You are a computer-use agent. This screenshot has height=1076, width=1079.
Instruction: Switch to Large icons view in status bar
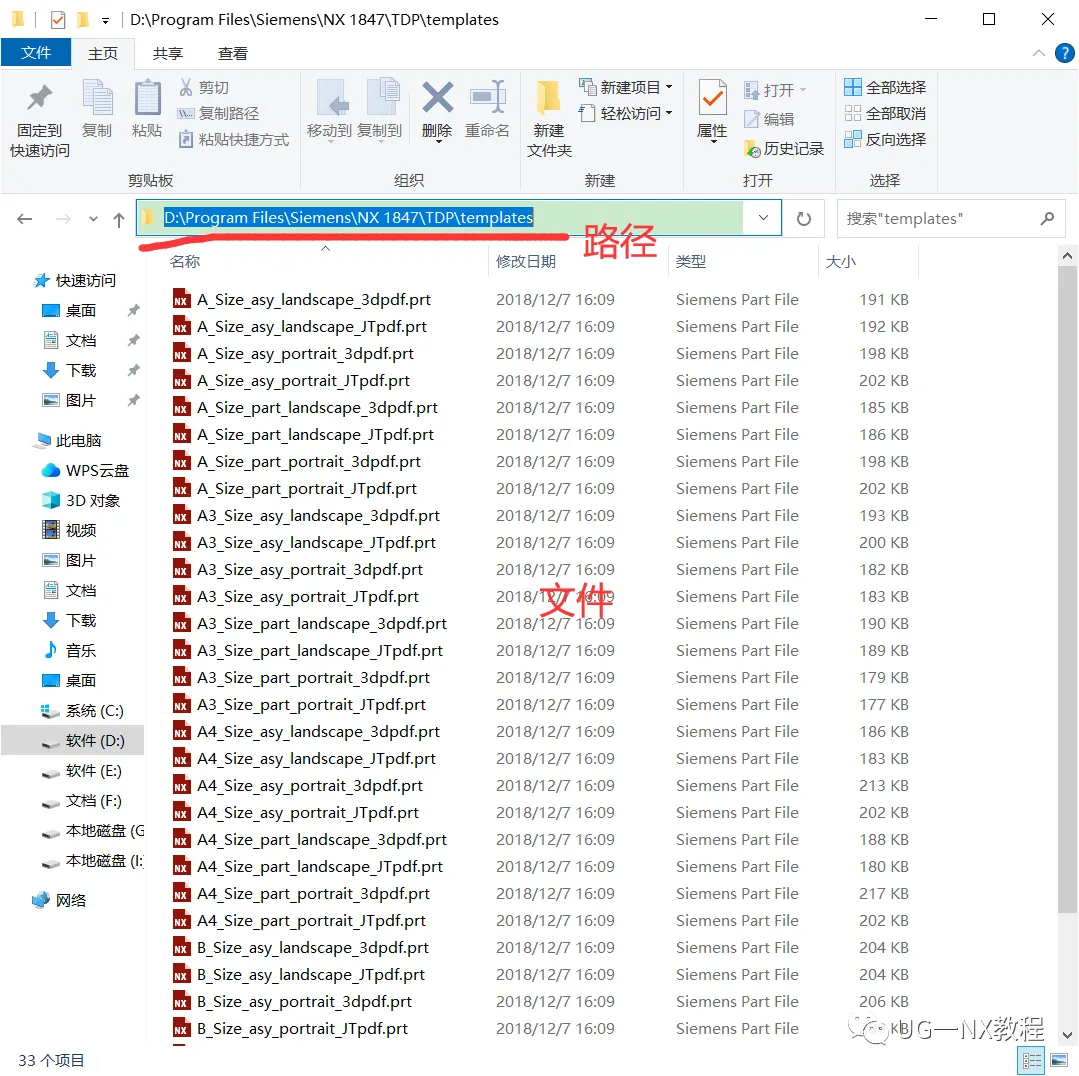tap(1059, 1061)
